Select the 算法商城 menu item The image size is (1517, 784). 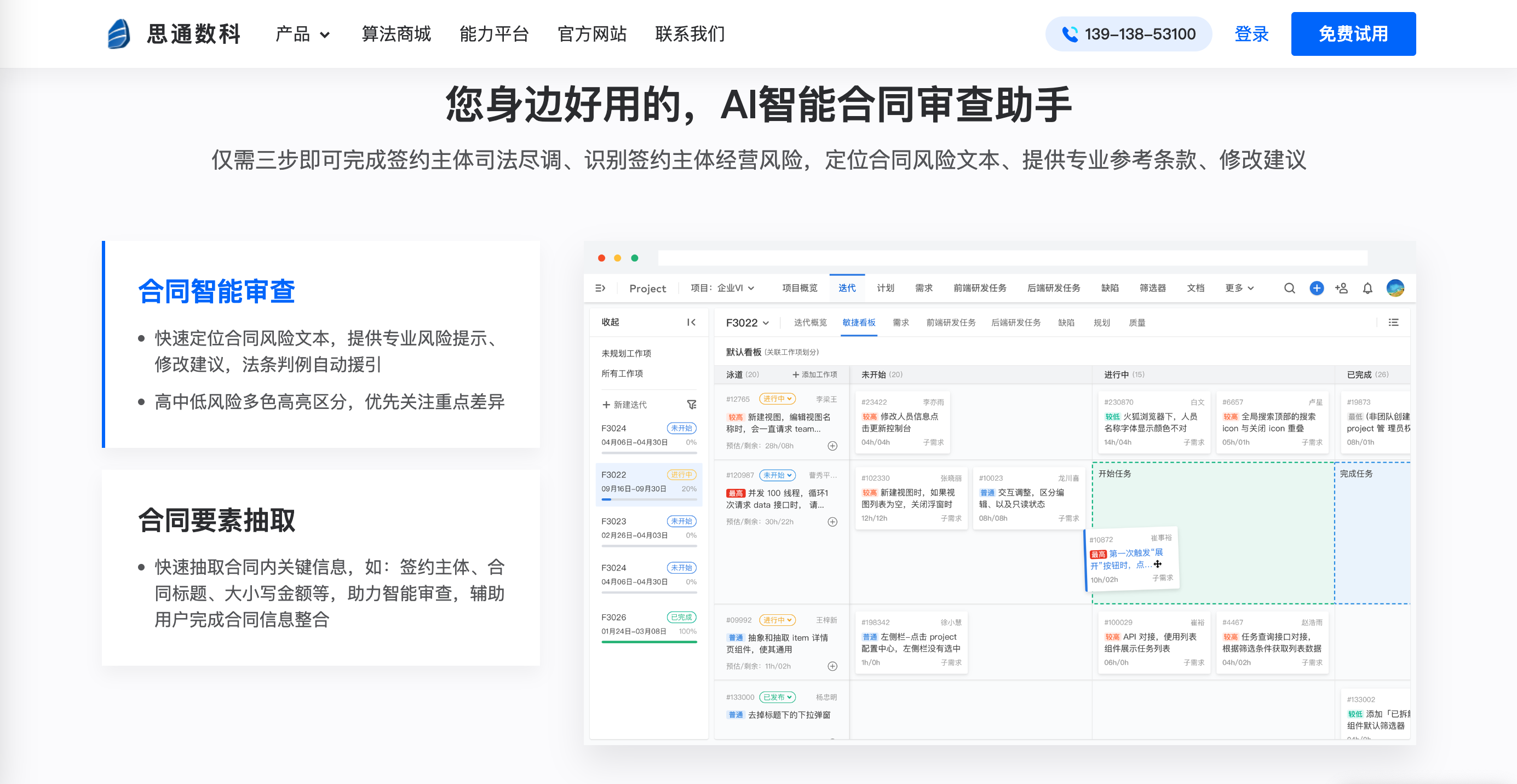(396, 34)
